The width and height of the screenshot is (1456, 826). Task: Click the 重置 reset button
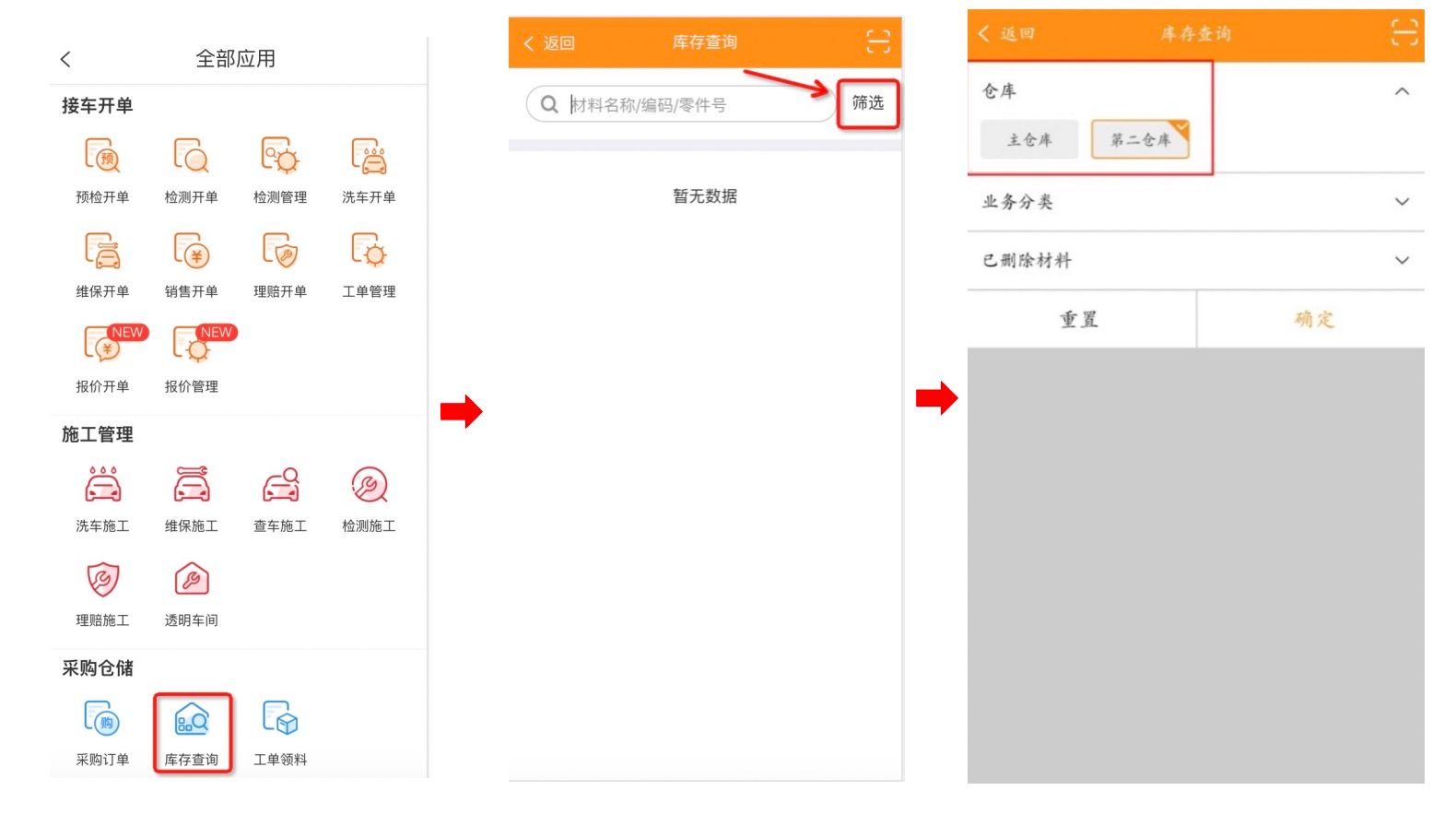(1079, 319)
